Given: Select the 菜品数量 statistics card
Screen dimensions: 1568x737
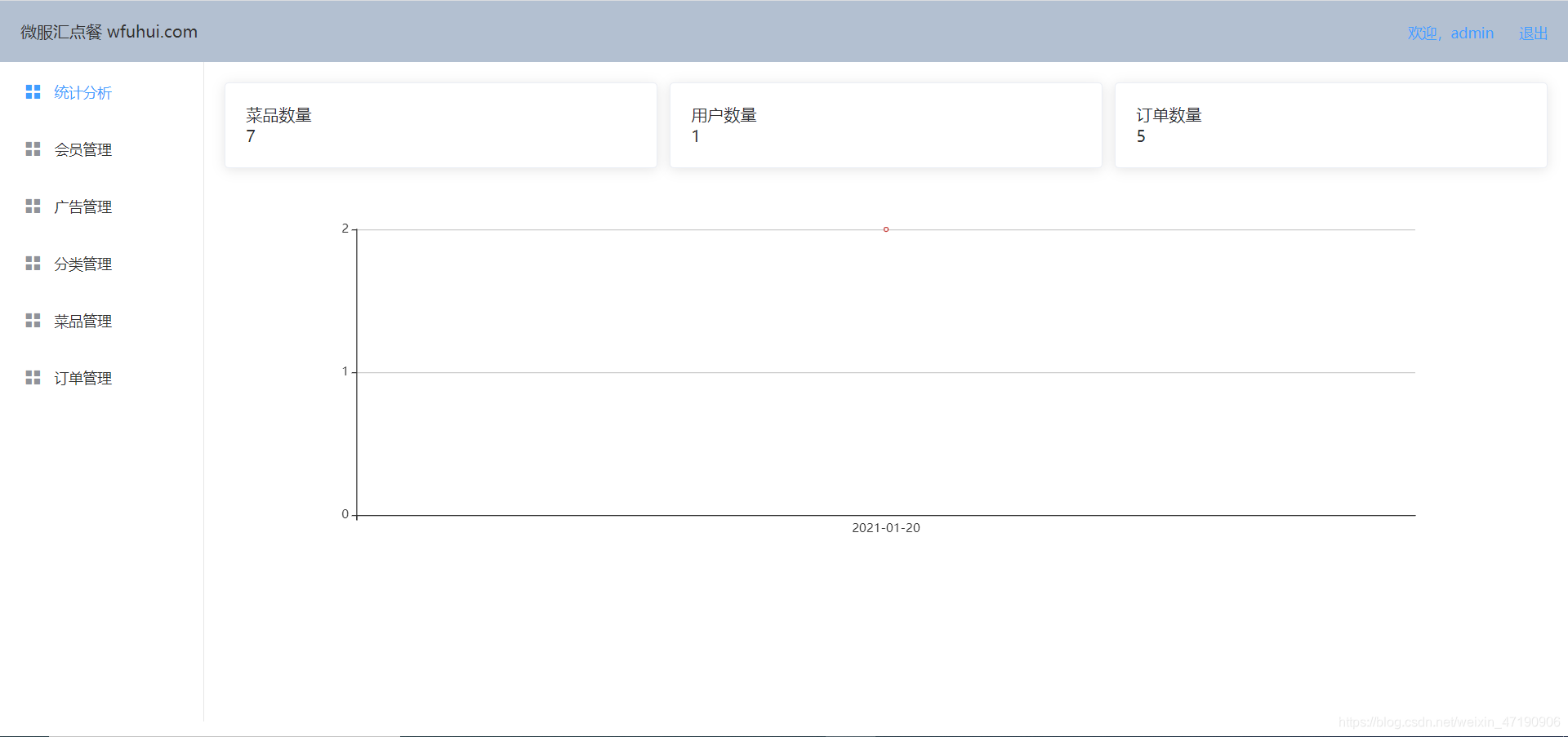Looking at the screenshot, I should pos(441,125).
